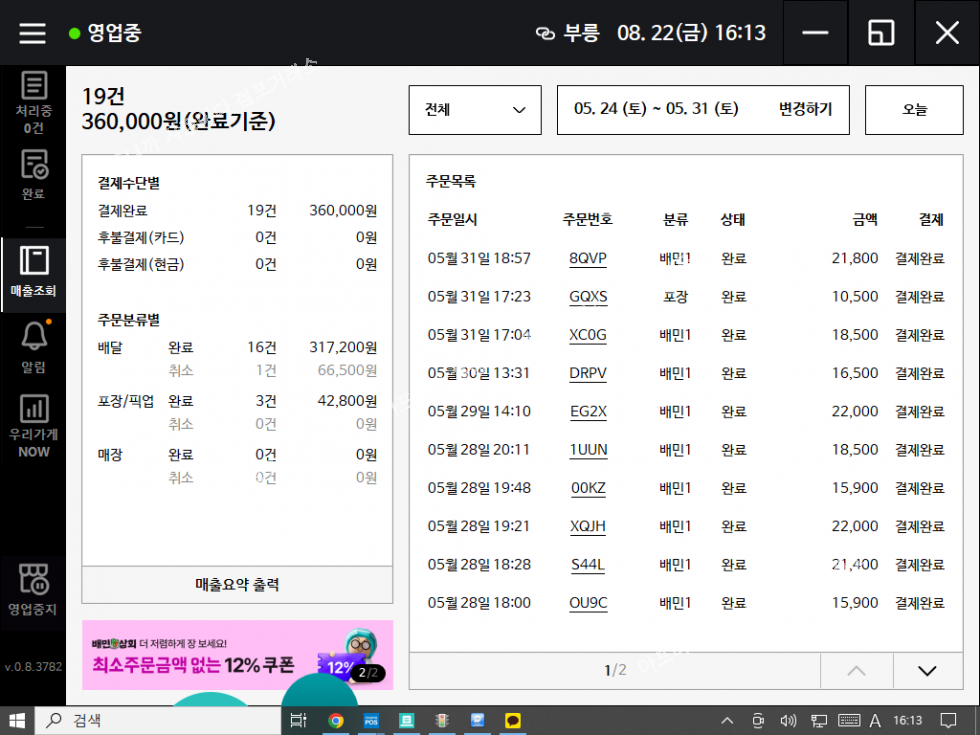
Task: Open Chrome from the Windows taskbar
Action: click(x=336, y=720)
